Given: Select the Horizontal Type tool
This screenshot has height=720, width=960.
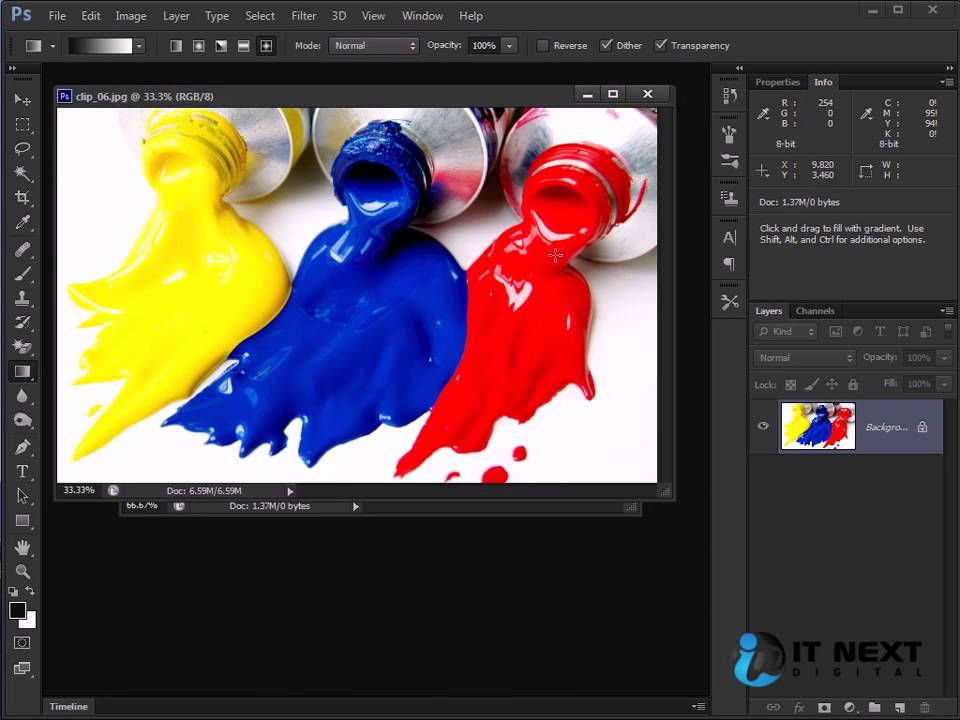Looking at the screenshot, I should (x=22, y=471).
